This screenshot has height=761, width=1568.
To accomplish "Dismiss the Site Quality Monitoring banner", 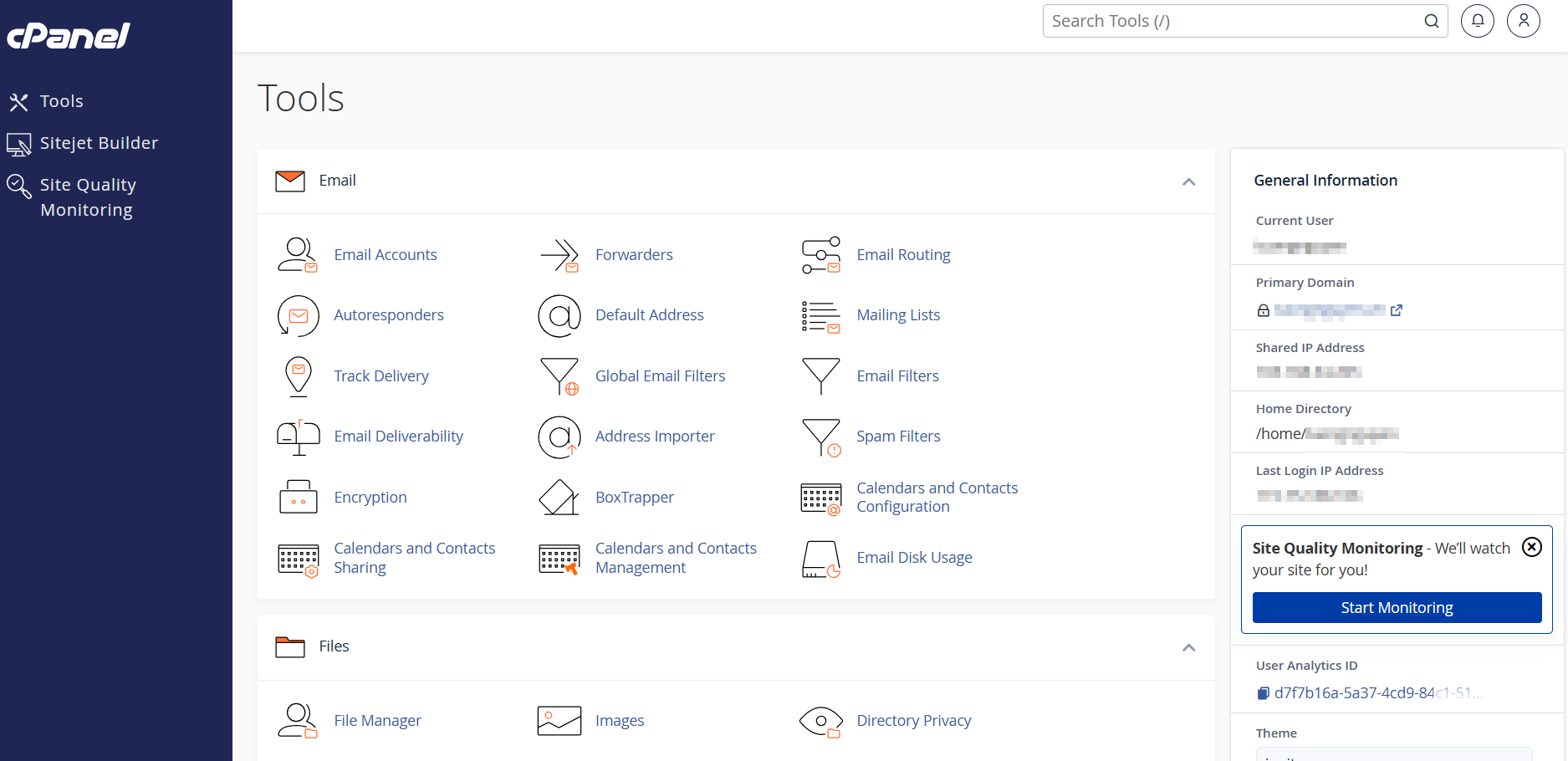I will (1531, 547).
